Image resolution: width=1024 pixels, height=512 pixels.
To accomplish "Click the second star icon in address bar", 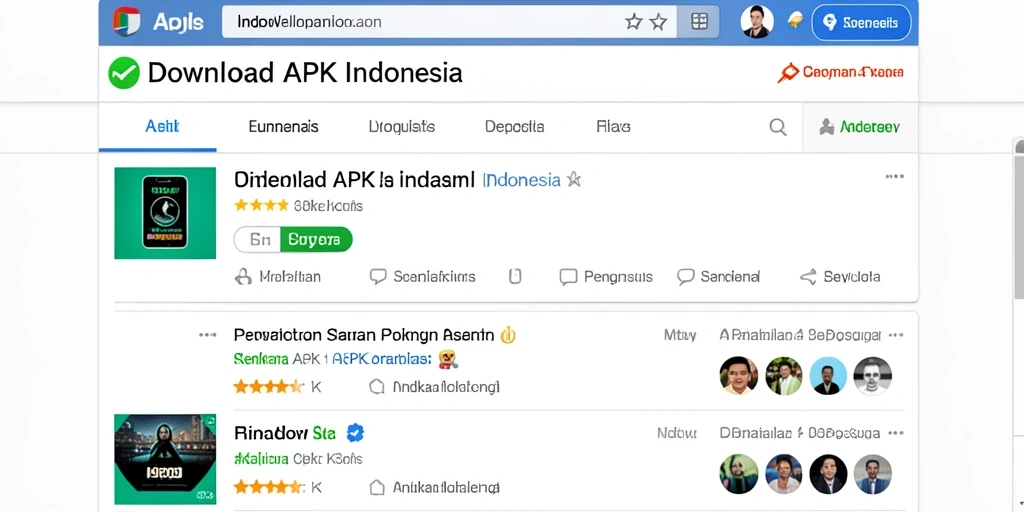I will click(658, 22).
